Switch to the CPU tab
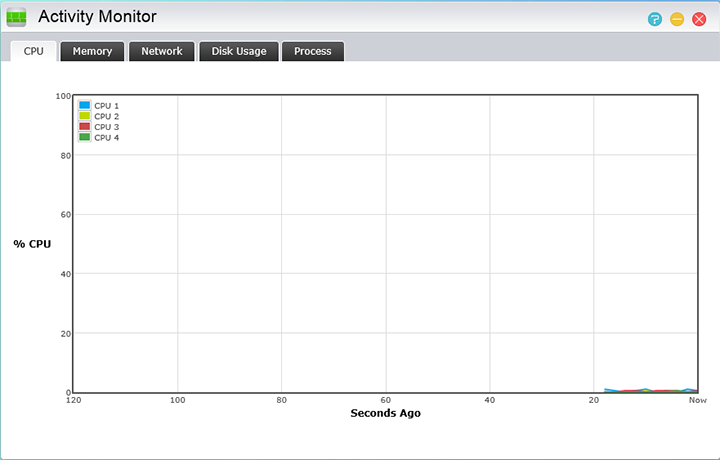The width and height of the screenshot is (720, 460). 34,51
